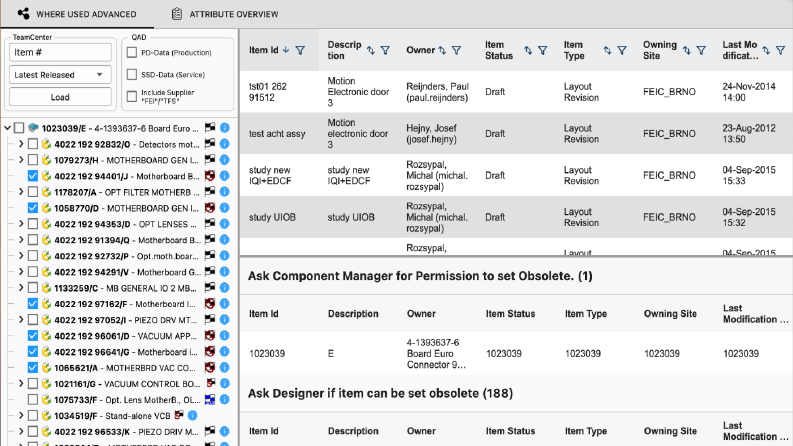Filter the Item Status column
This screenshot has height=446, width=793.
(x=543, y=50)
